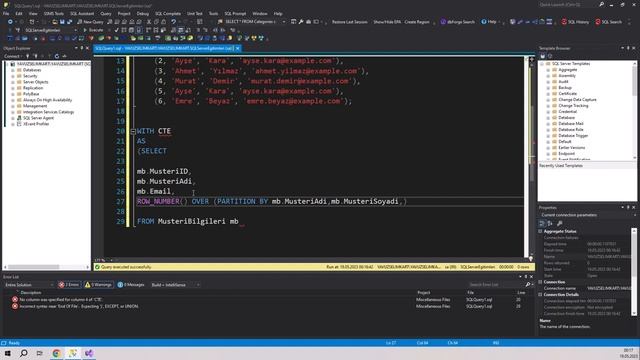Click the SQL Server Agent tree node
Screen dimensions: 640x360
pyautogui.click(x=38, y=118)
